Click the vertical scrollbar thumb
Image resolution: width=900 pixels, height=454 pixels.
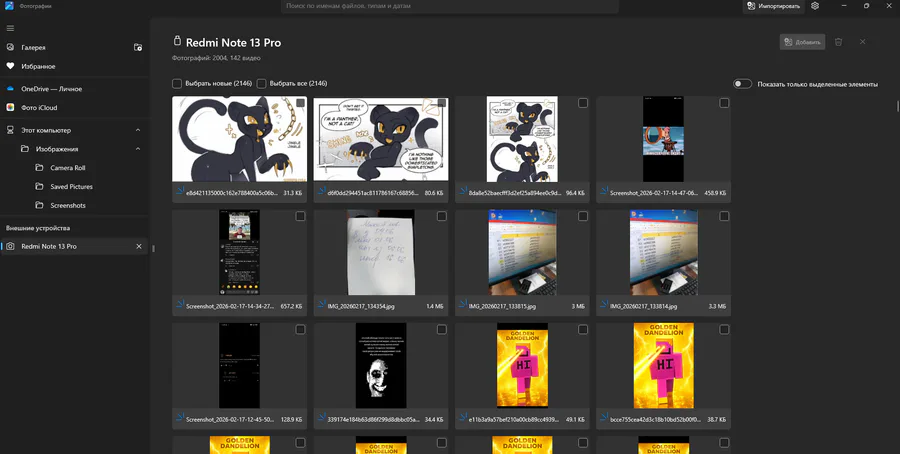898,106
